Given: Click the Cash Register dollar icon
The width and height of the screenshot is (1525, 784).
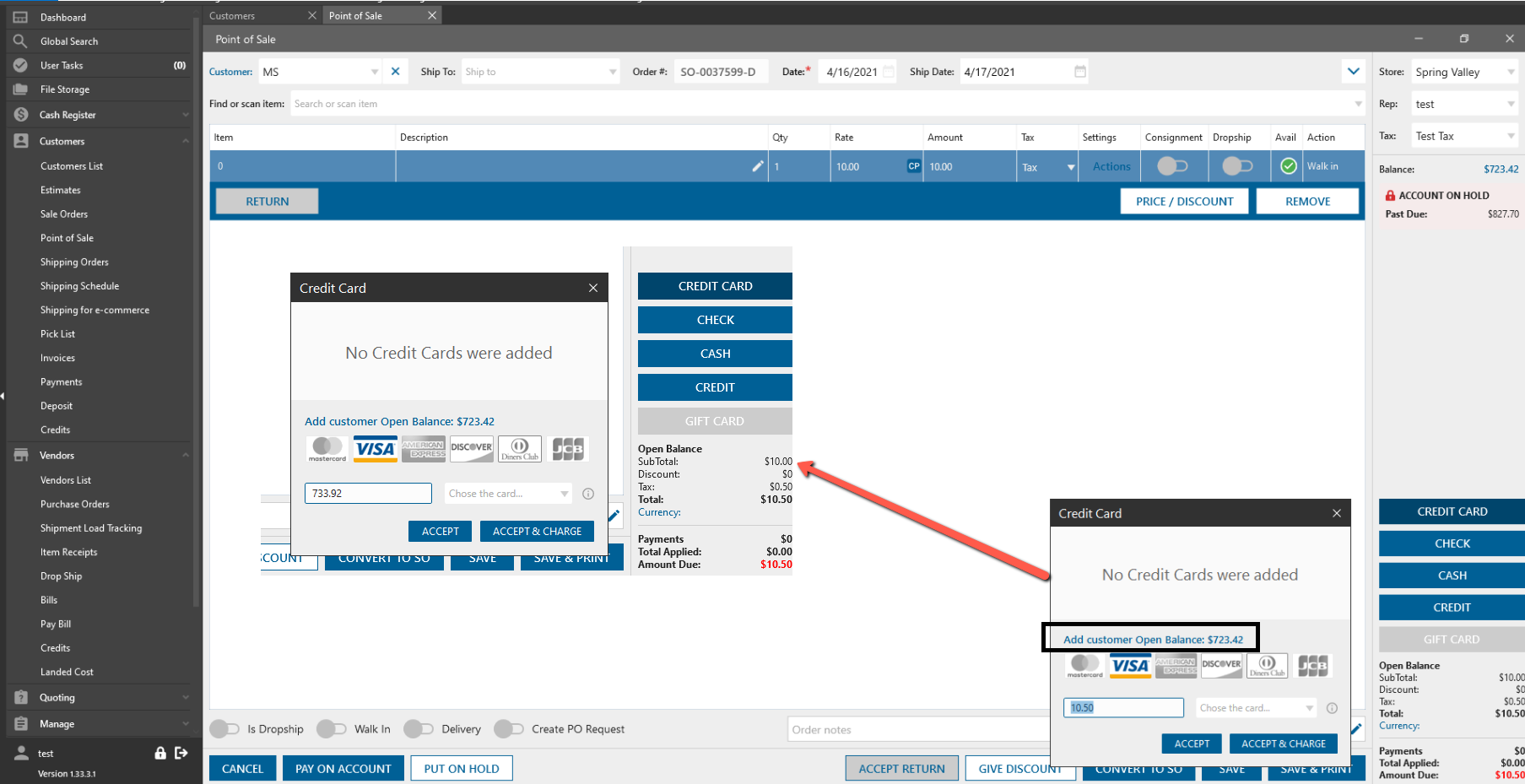Looking at the screenshot, I should coord(20,115).
